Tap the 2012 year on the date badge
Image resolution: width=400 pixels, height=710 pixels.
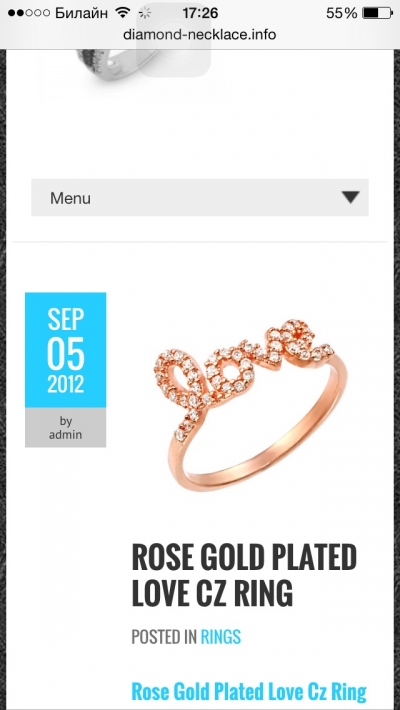click(66, 384)
